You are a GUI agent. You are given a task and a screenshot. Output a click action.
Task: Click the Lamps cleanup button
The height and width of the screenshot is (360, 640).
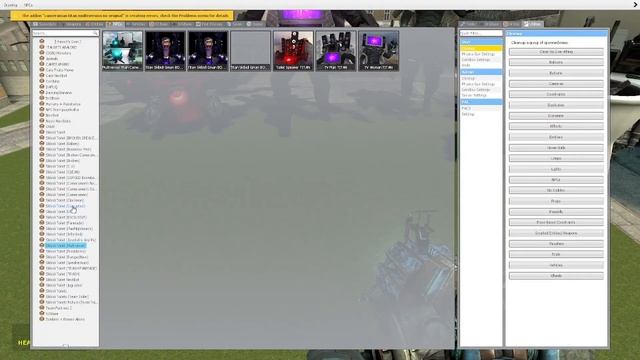click(x=556, y=158)
